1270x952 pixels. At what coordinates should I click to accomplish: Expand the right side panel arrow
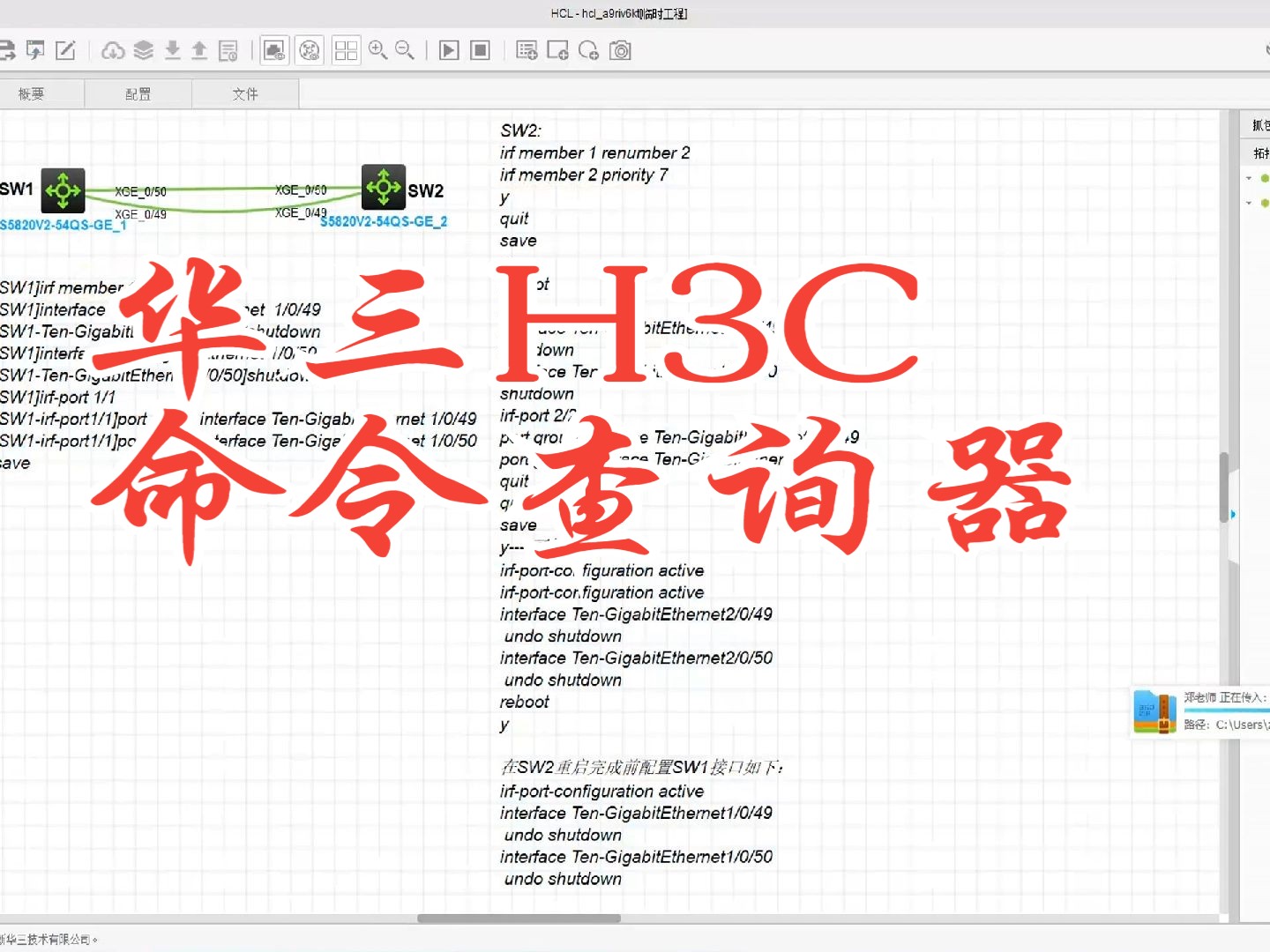pos(1233,514)
